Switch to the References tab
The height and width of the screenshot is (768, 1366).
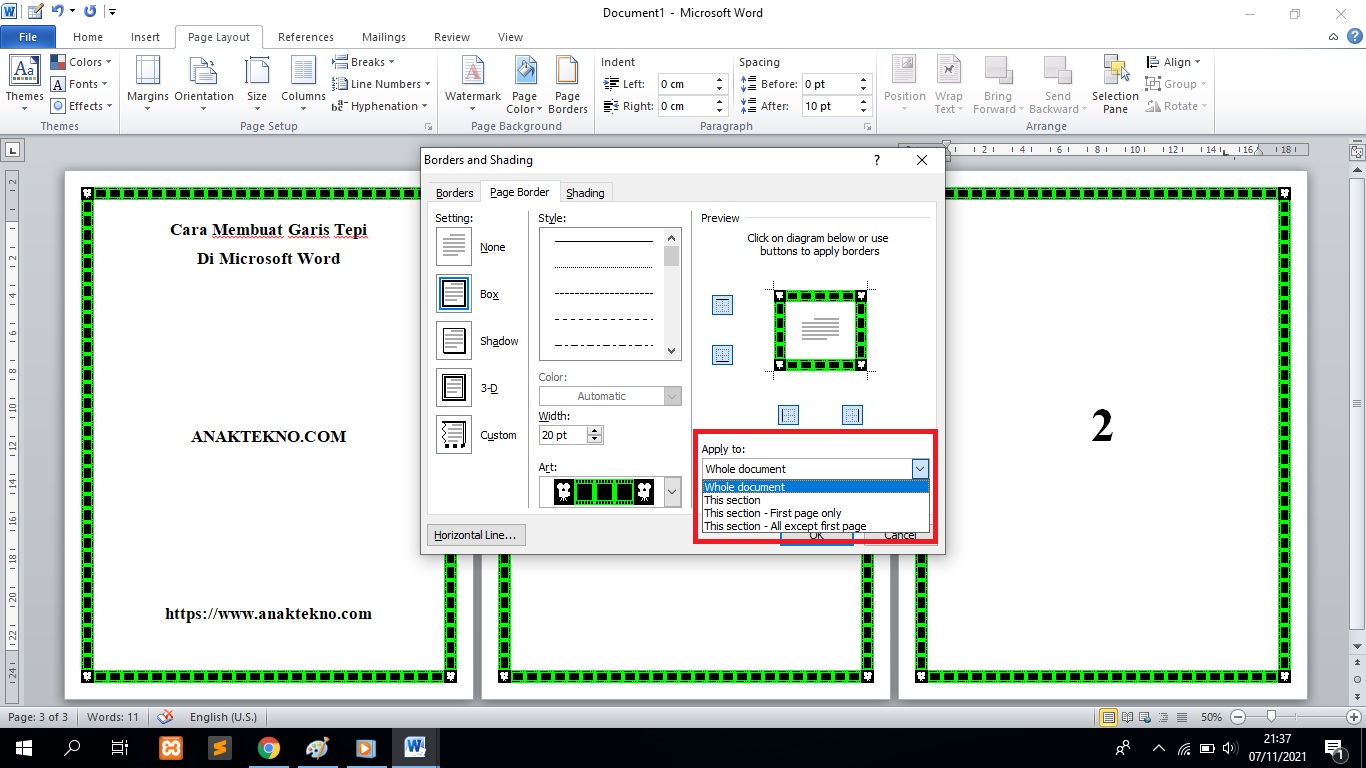tap(306, 37)
